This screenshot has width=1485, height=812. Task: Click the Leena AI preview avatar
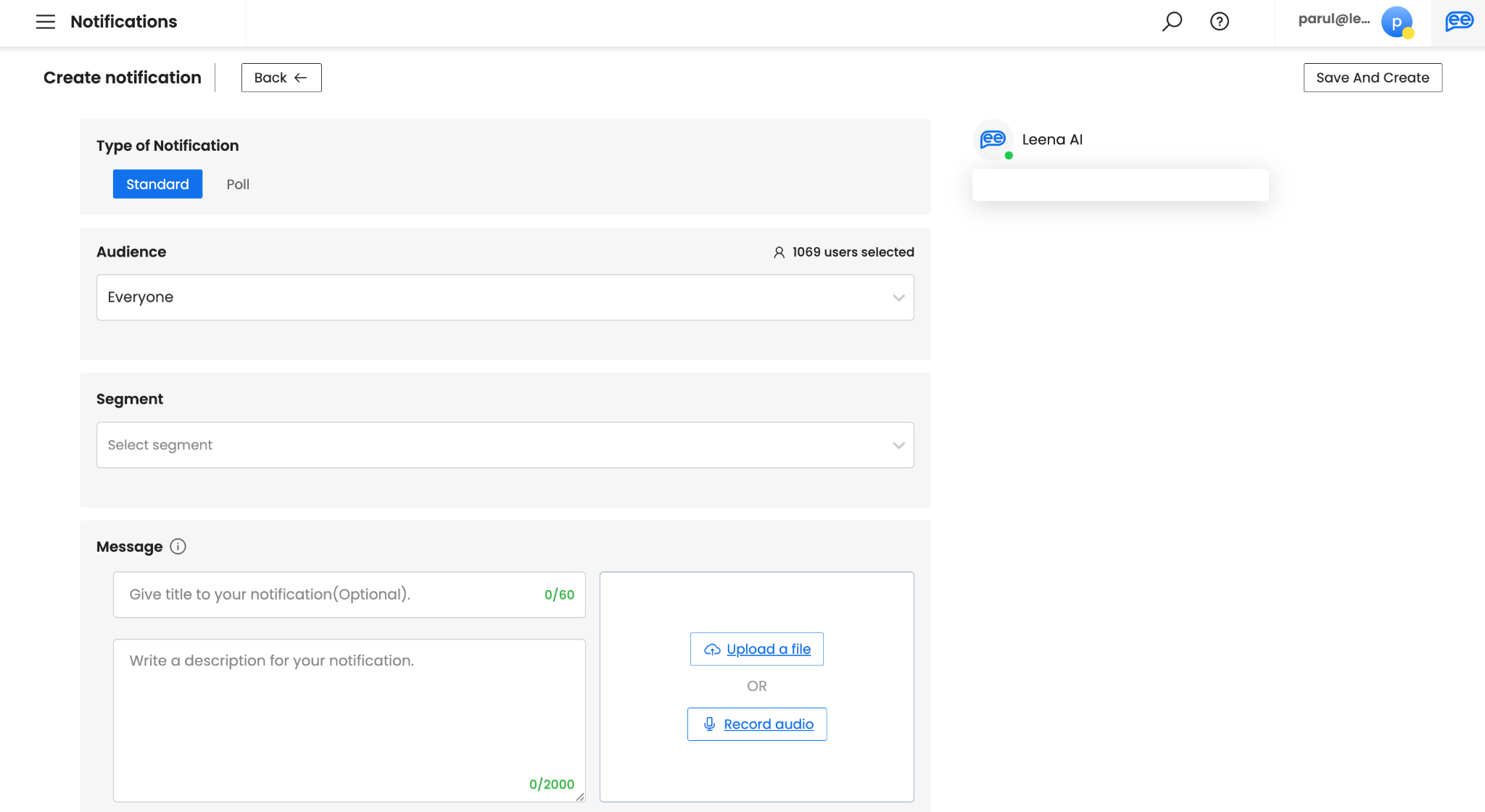993,139
